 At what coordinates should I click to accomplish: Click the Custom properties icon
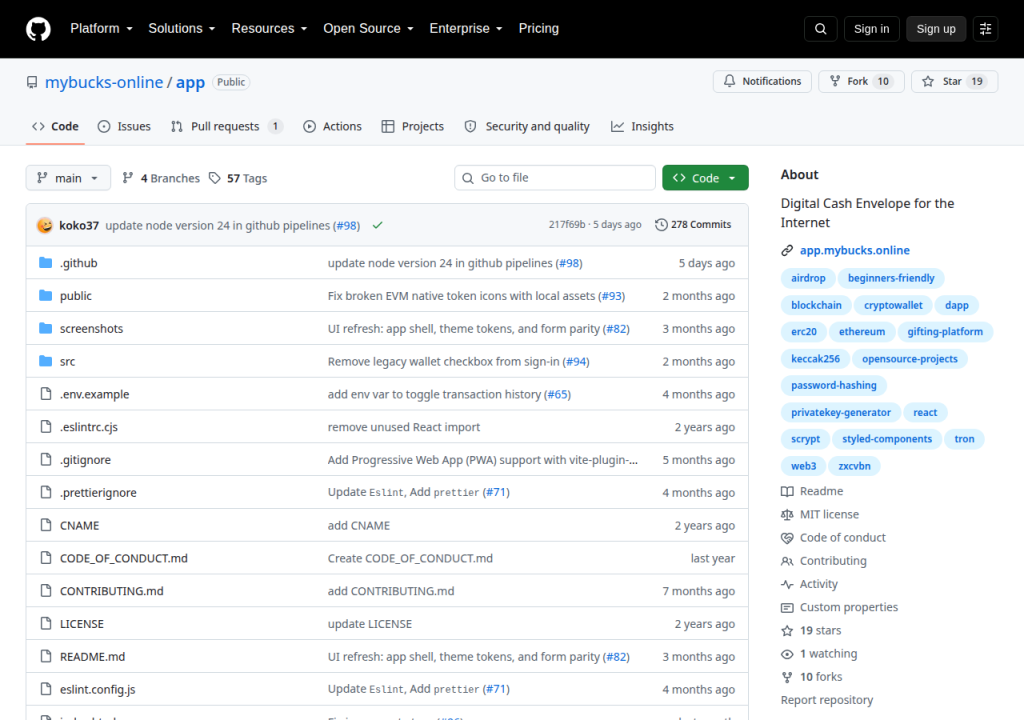(787, 608)
